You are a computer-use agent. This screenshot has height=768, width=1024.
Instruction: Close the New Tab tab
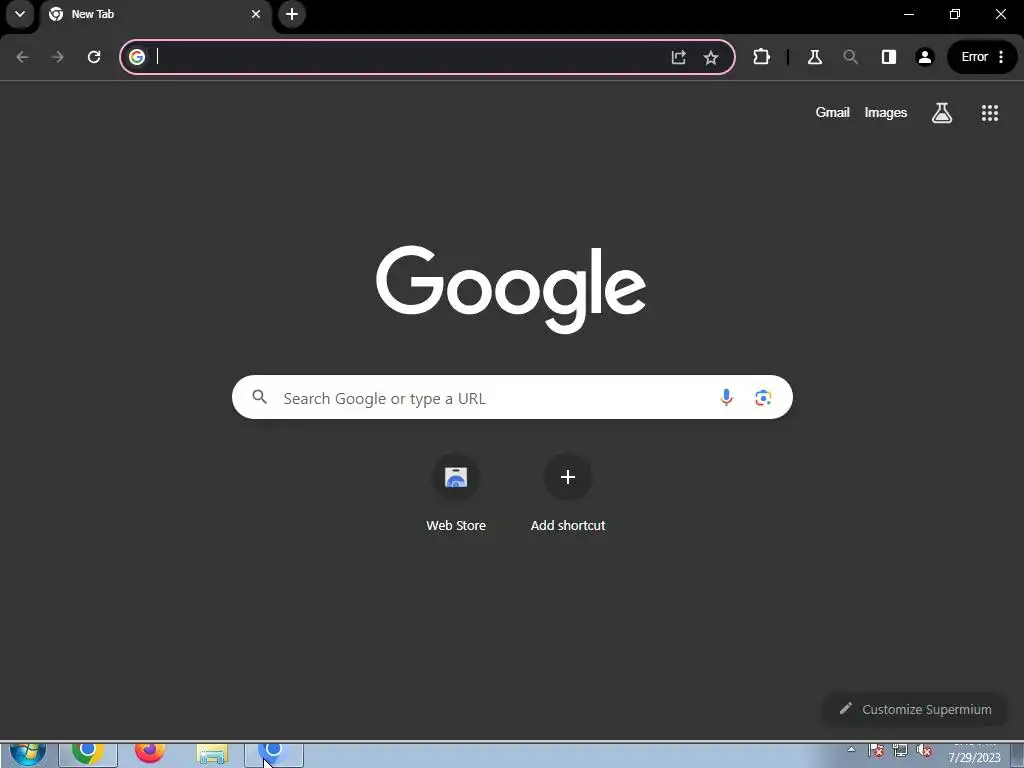pyautogui.click(x=256, y=14)
